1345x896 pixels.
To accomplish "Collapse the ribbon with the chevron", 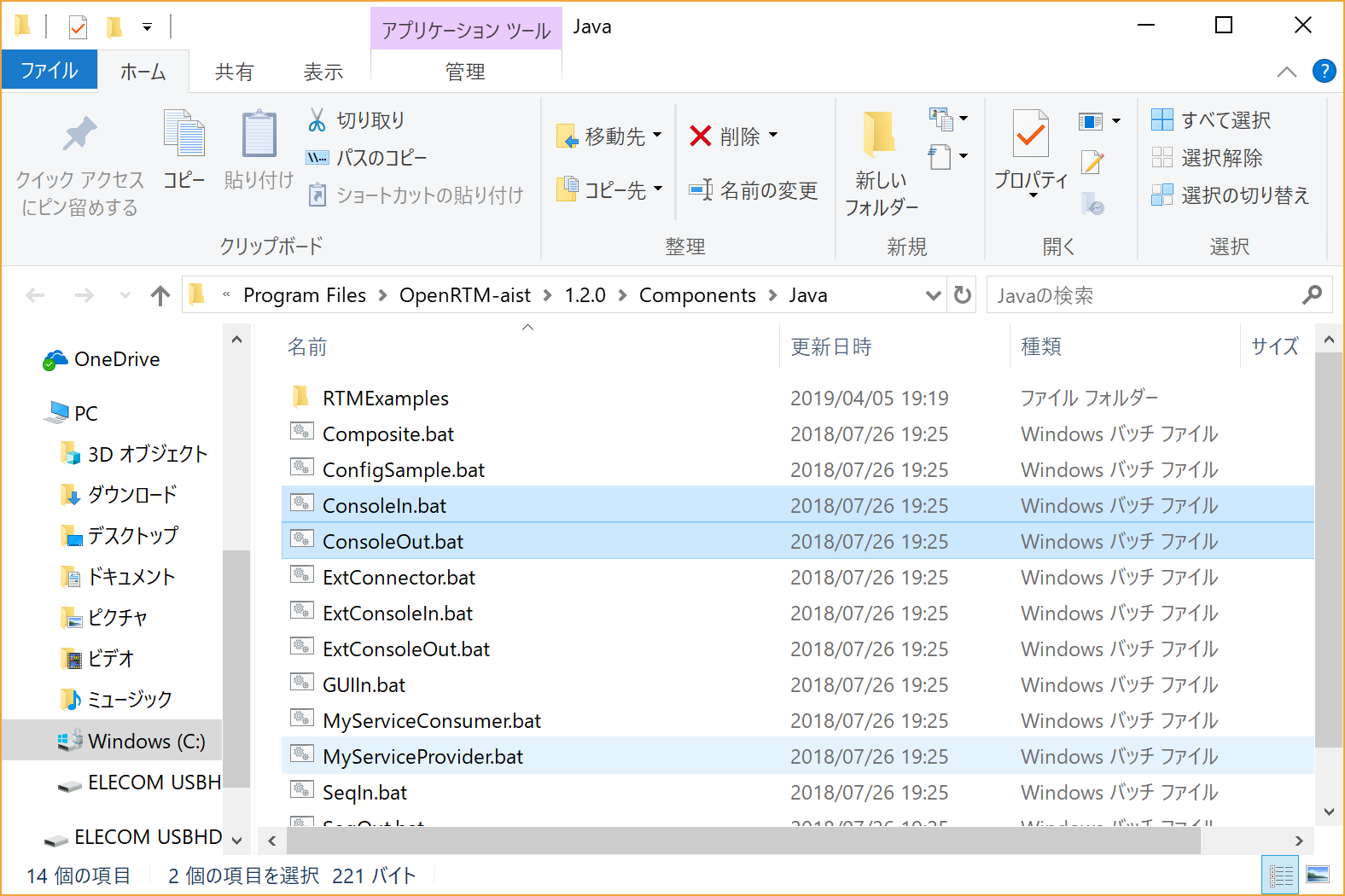I will coord(1286,72).
